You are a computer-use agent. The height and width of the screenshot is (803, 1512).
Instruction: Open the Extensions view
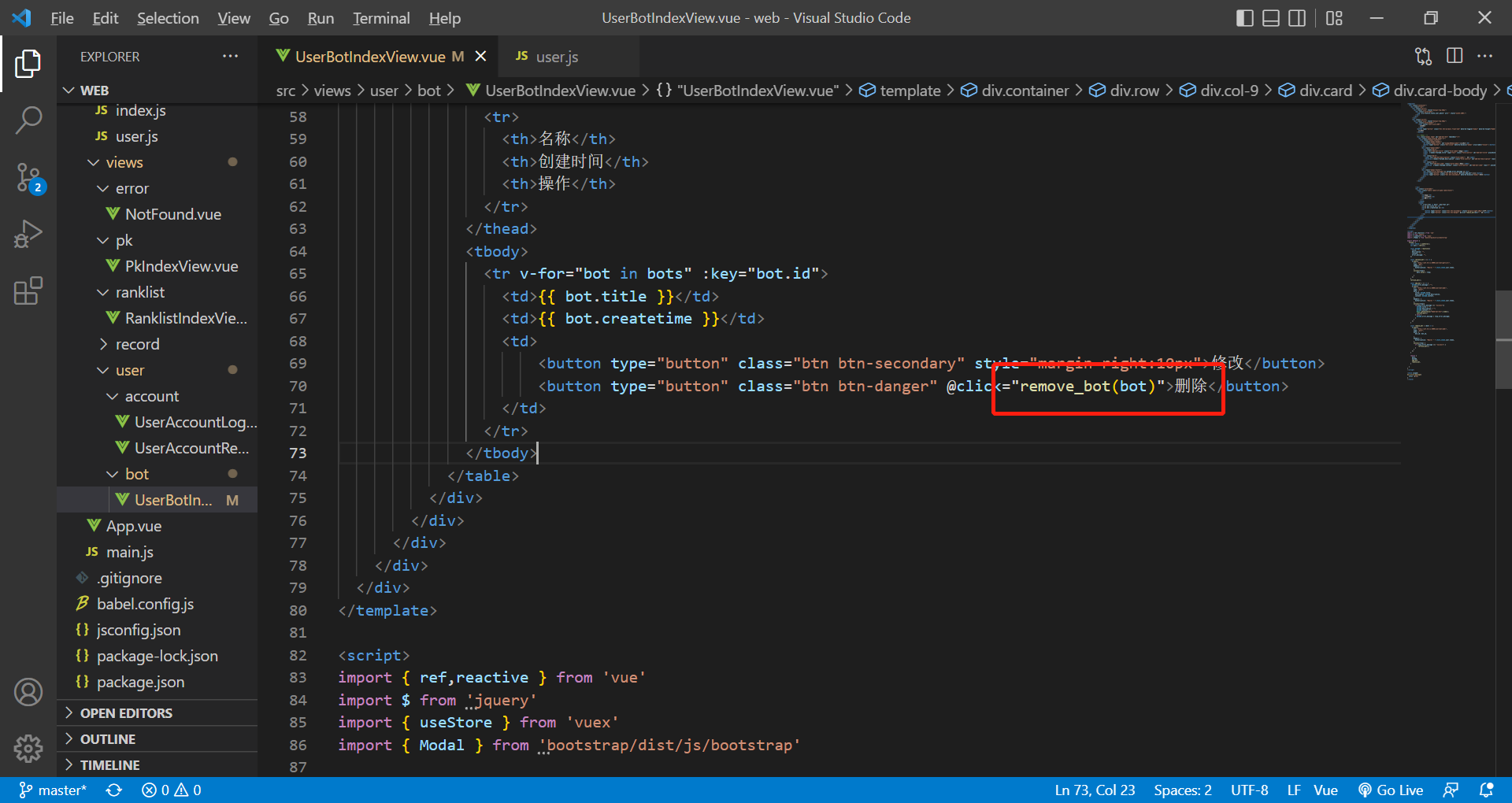pos(28,291)
